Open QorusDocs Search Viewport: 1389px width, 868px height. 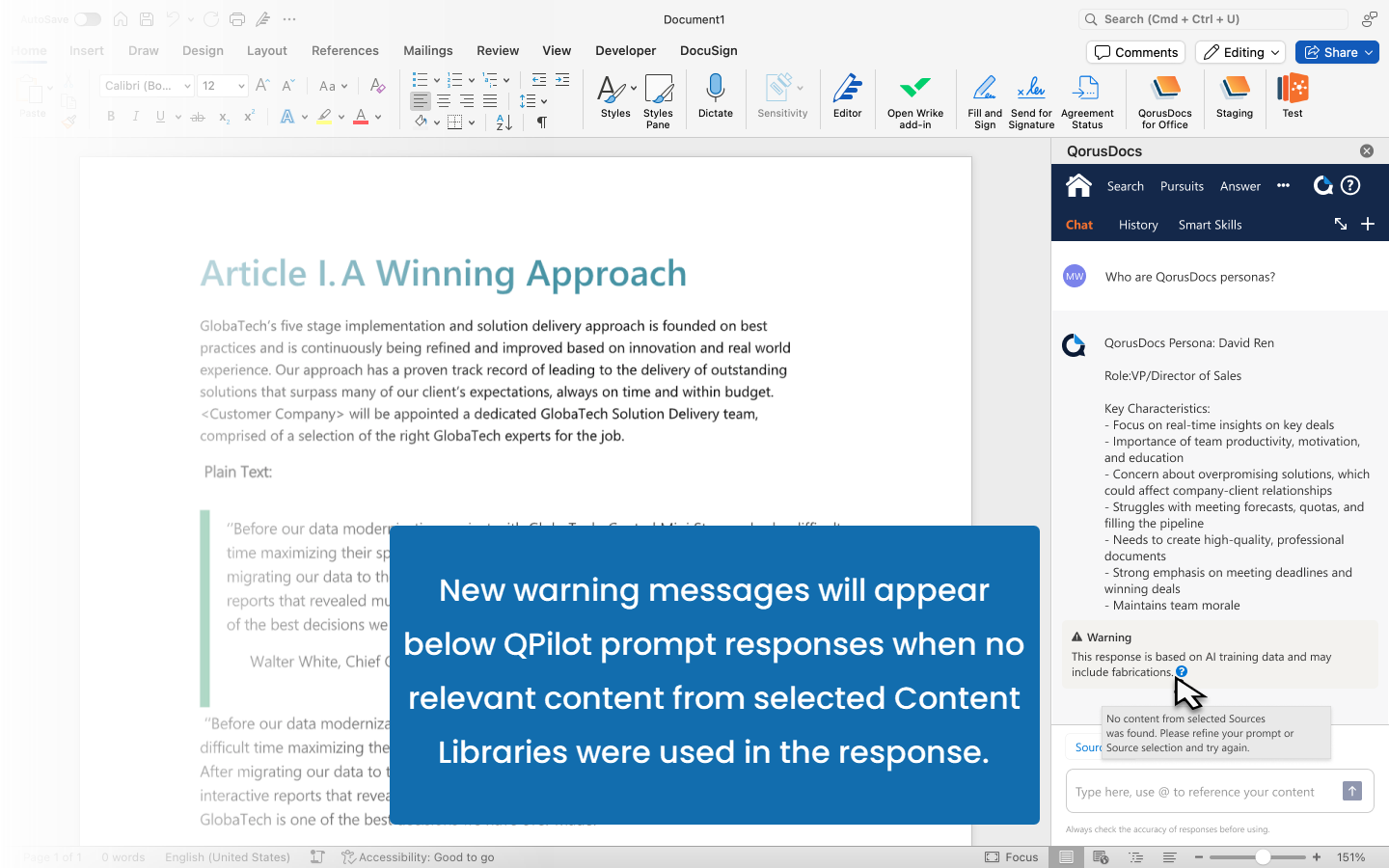click(1125, 186)
